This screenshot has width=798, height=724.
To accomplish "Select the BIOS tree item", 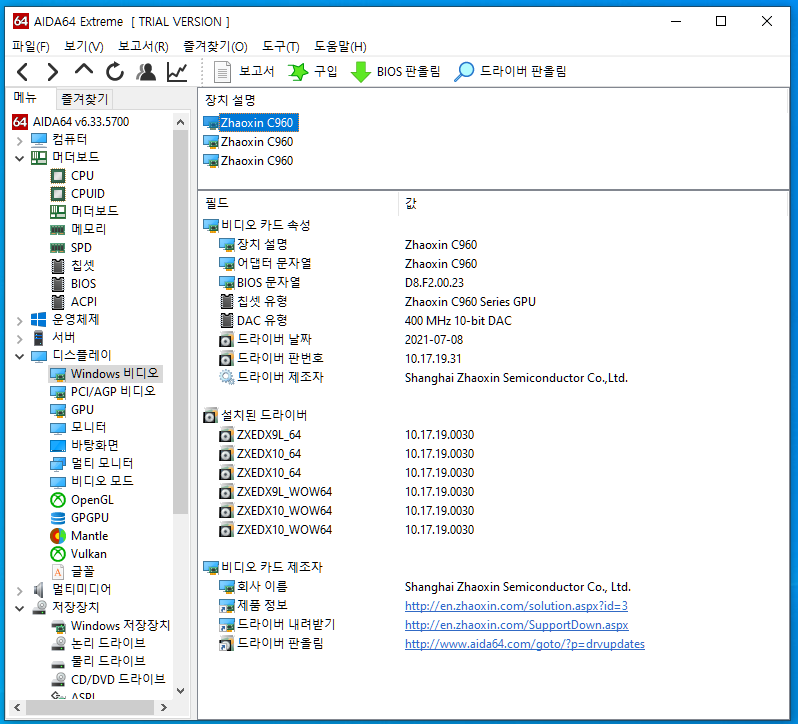I will pyautogui.click(x=74, y=283).
